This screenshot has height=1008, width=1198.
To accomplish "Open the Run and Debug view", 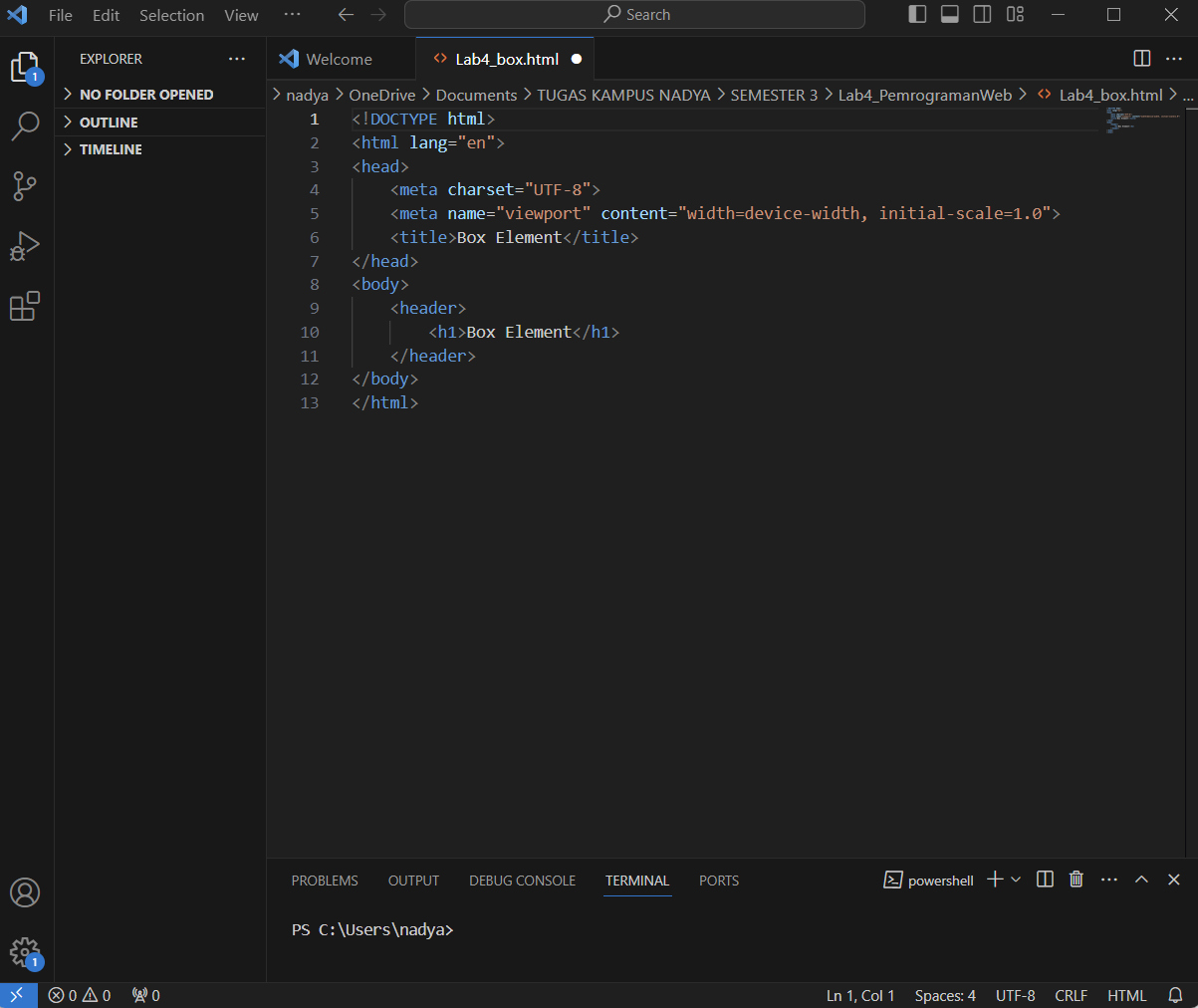I will coord(24,246).
